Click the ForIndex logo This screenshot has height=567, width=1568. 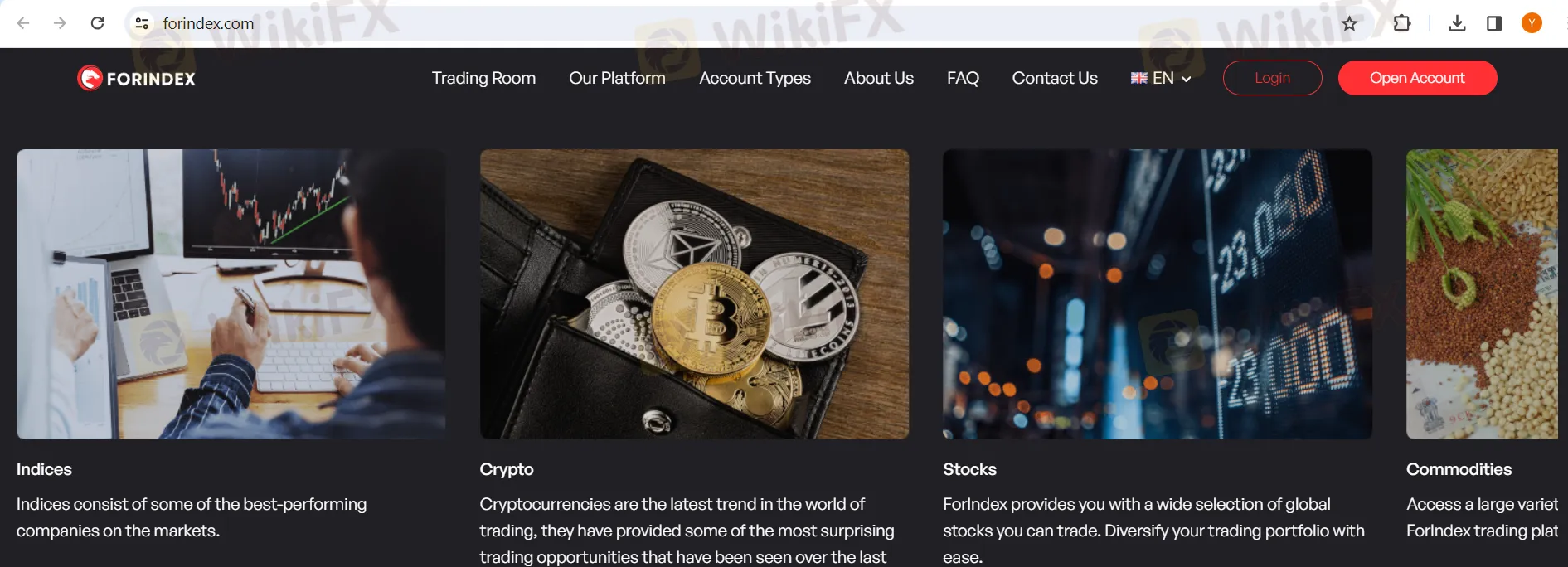137,78
